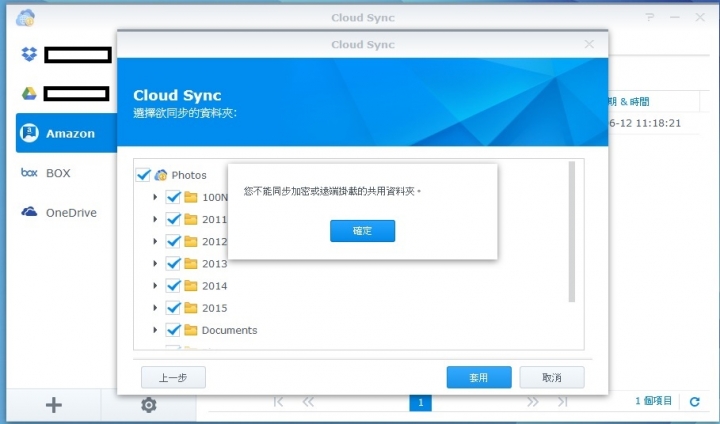Click the 1 個項目 item count text
Viewport: 720px width, 424px height.
[653, 401]
